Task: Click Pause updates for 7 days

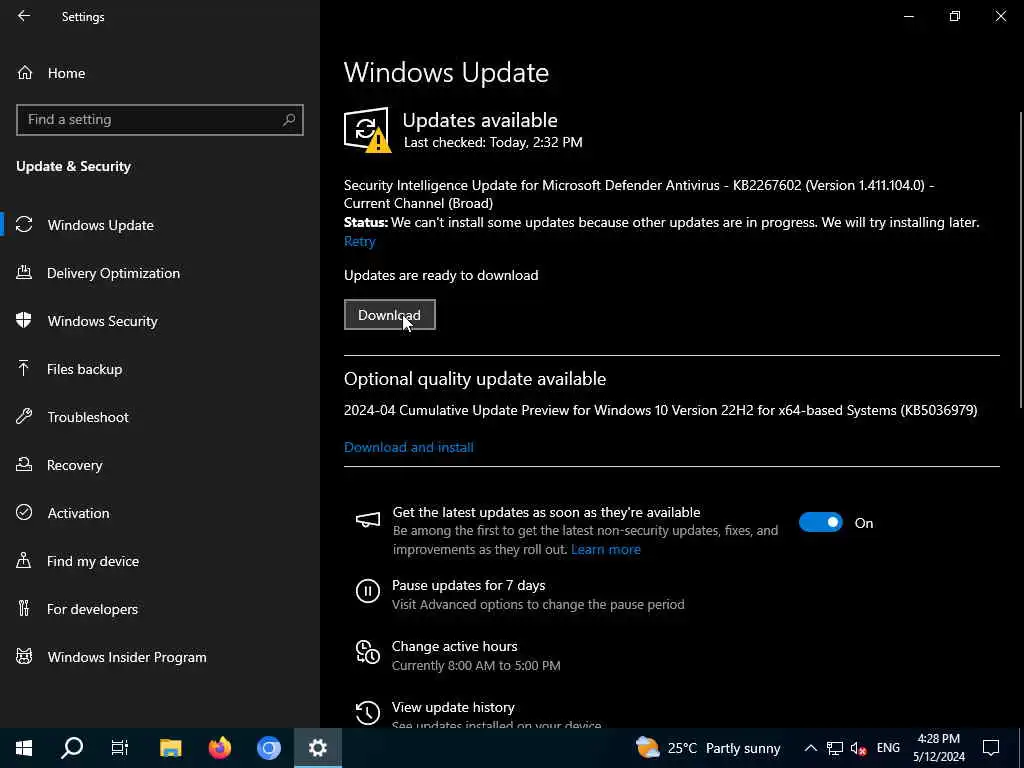Action: (x=468, y=585)
